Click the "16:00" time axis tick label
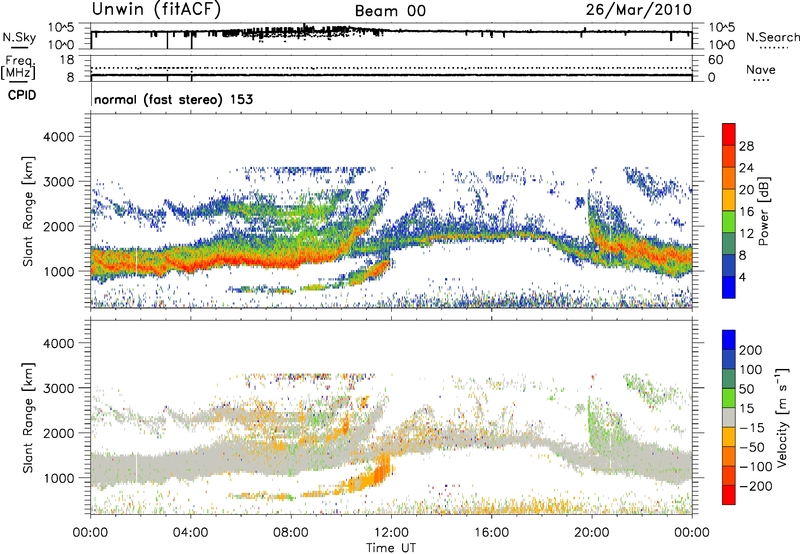 [x=491, y=533]
